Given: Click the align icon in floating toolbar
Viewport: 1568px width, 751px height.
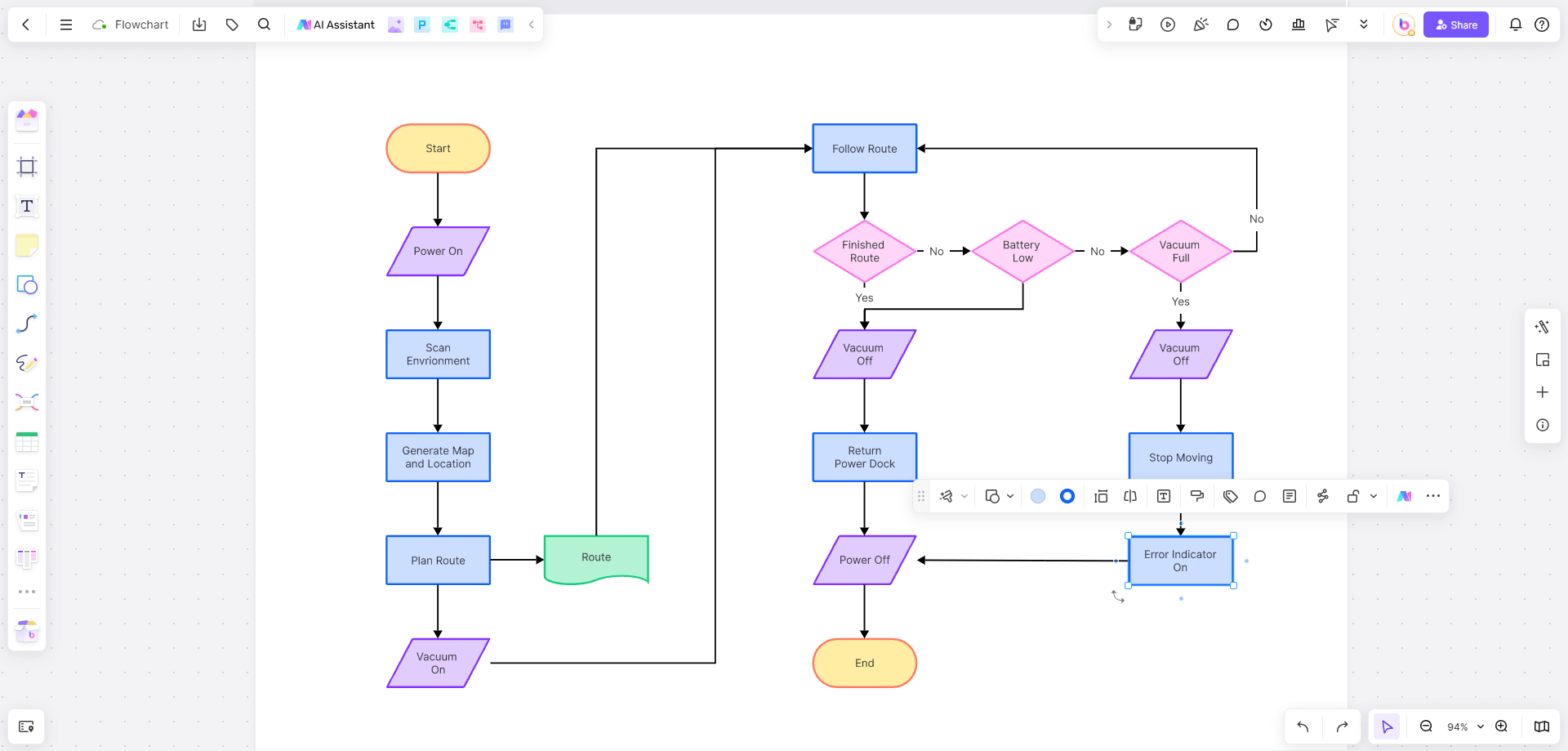Looking at the screenshot, I should click(x=1101, y=496).
